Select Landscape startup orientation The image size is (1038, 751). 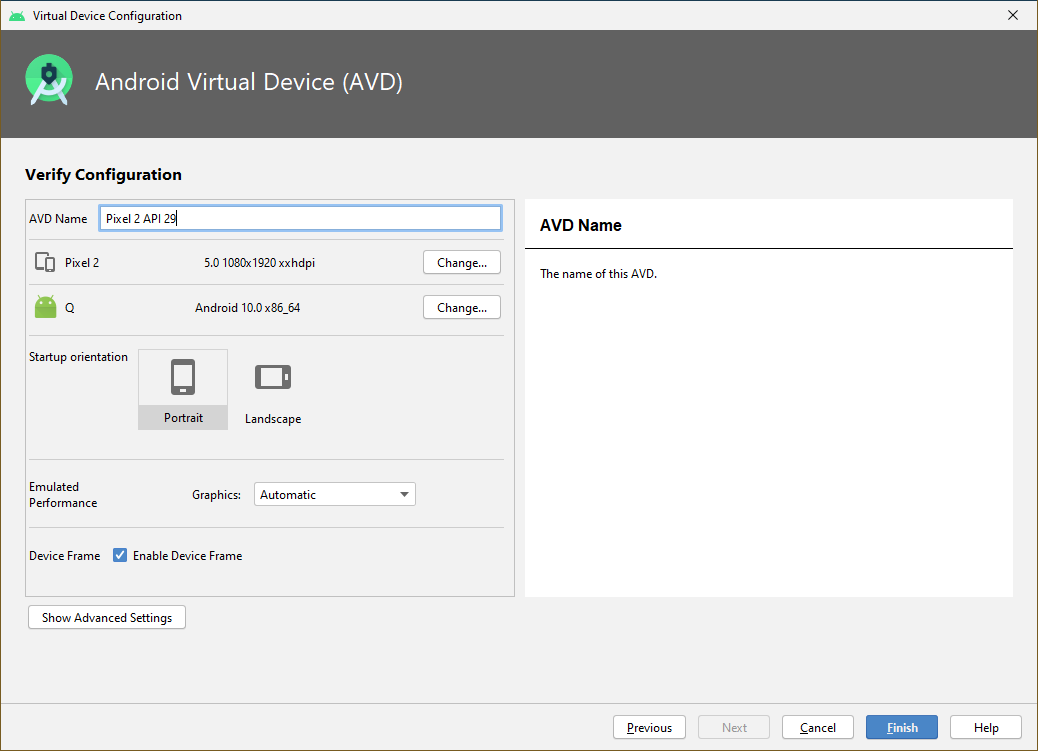(273, 391)
